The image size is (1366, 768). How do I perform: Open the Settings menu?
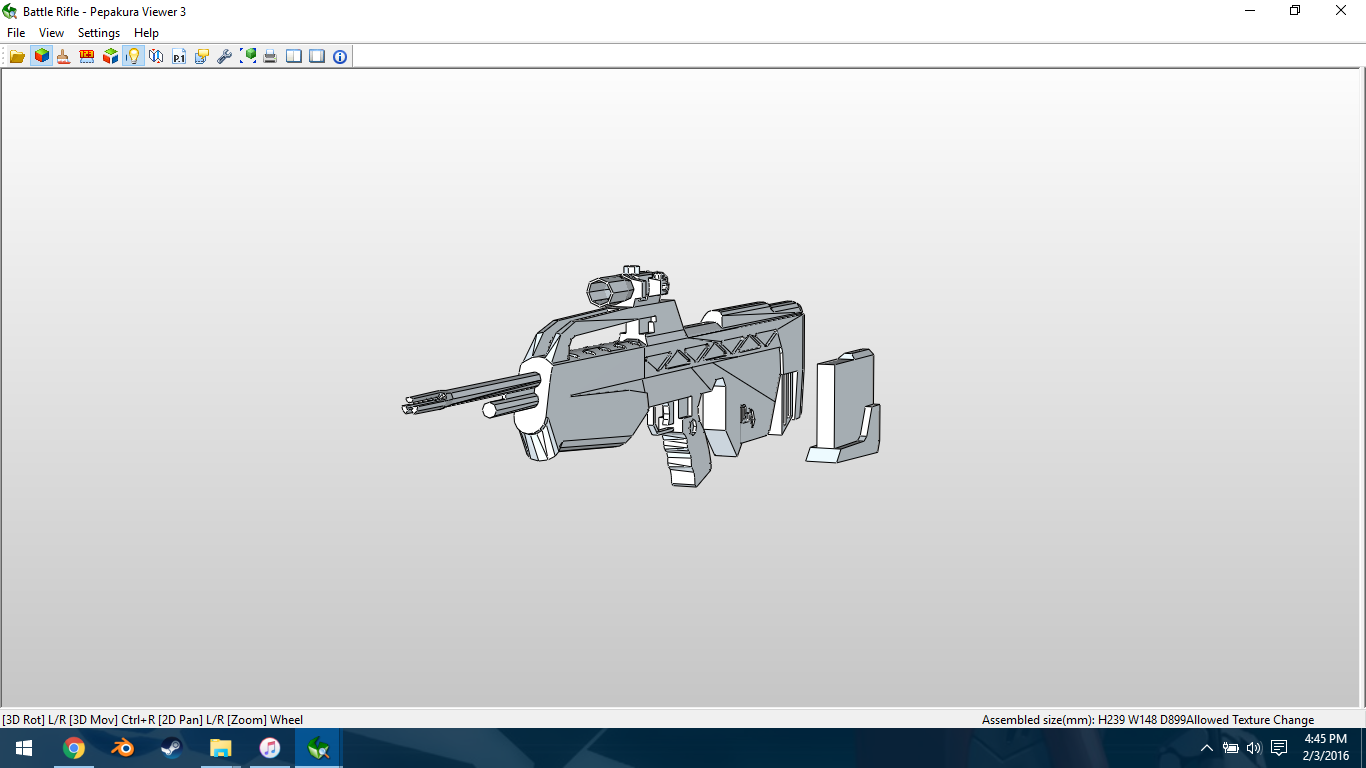point(99,33)
